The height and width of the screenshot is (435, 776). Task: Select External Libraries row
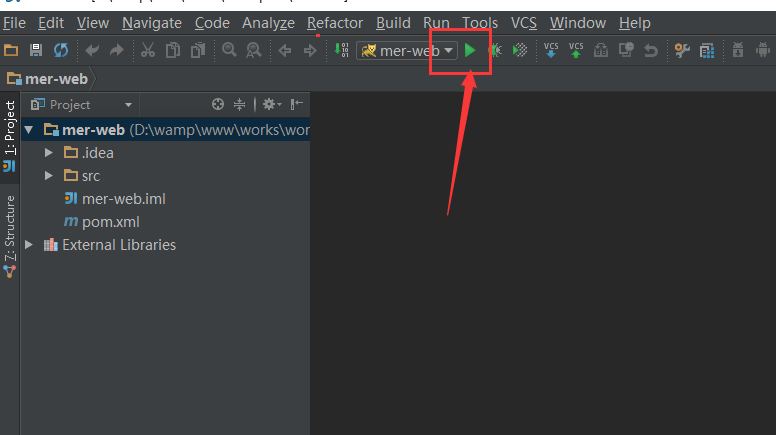(165, 245)
